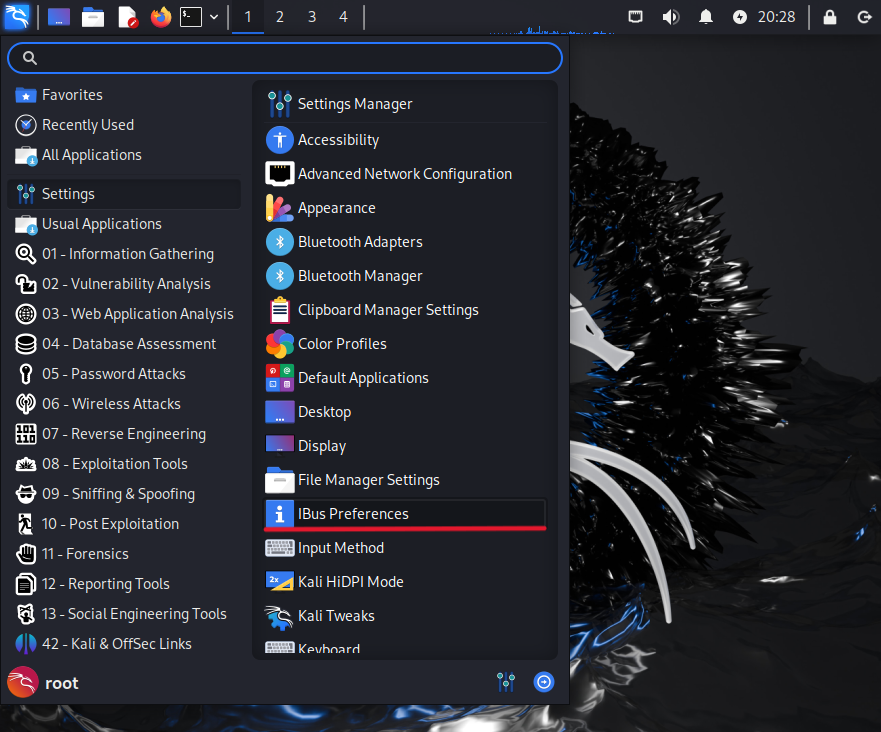Switch to workspace 3
Image resolution: width=881 pixels, height=732 pixels.
pyautogui.click(x=312, y=17)
